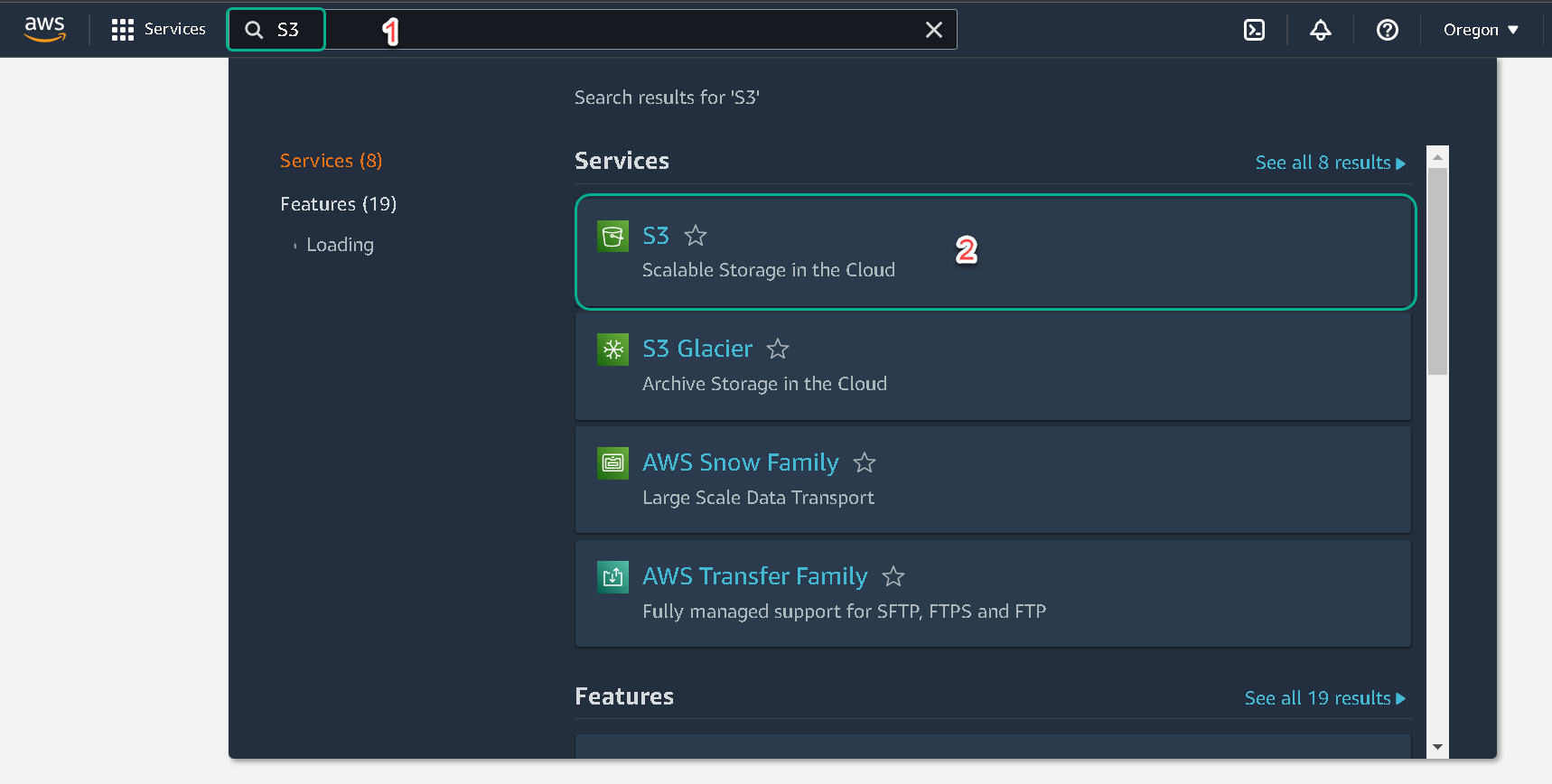Click the search magnifier icon
This screenshot has width=1552, height=784.
click(255, 30)
